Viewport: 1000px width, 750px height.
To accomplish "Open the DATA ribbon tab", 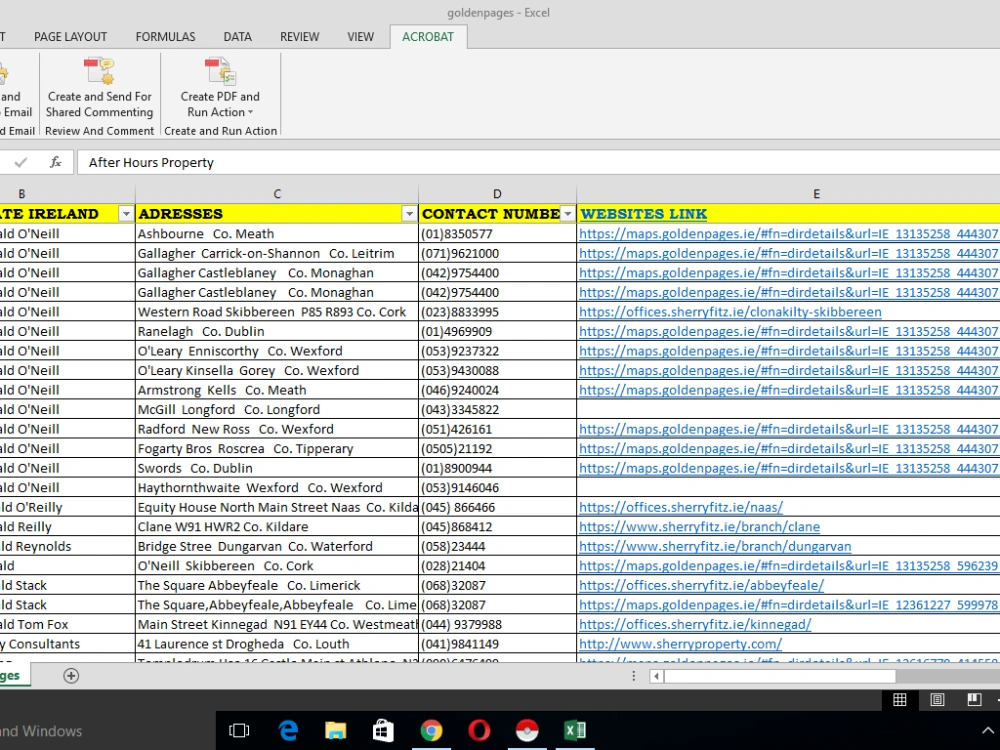I will (237, 37).
